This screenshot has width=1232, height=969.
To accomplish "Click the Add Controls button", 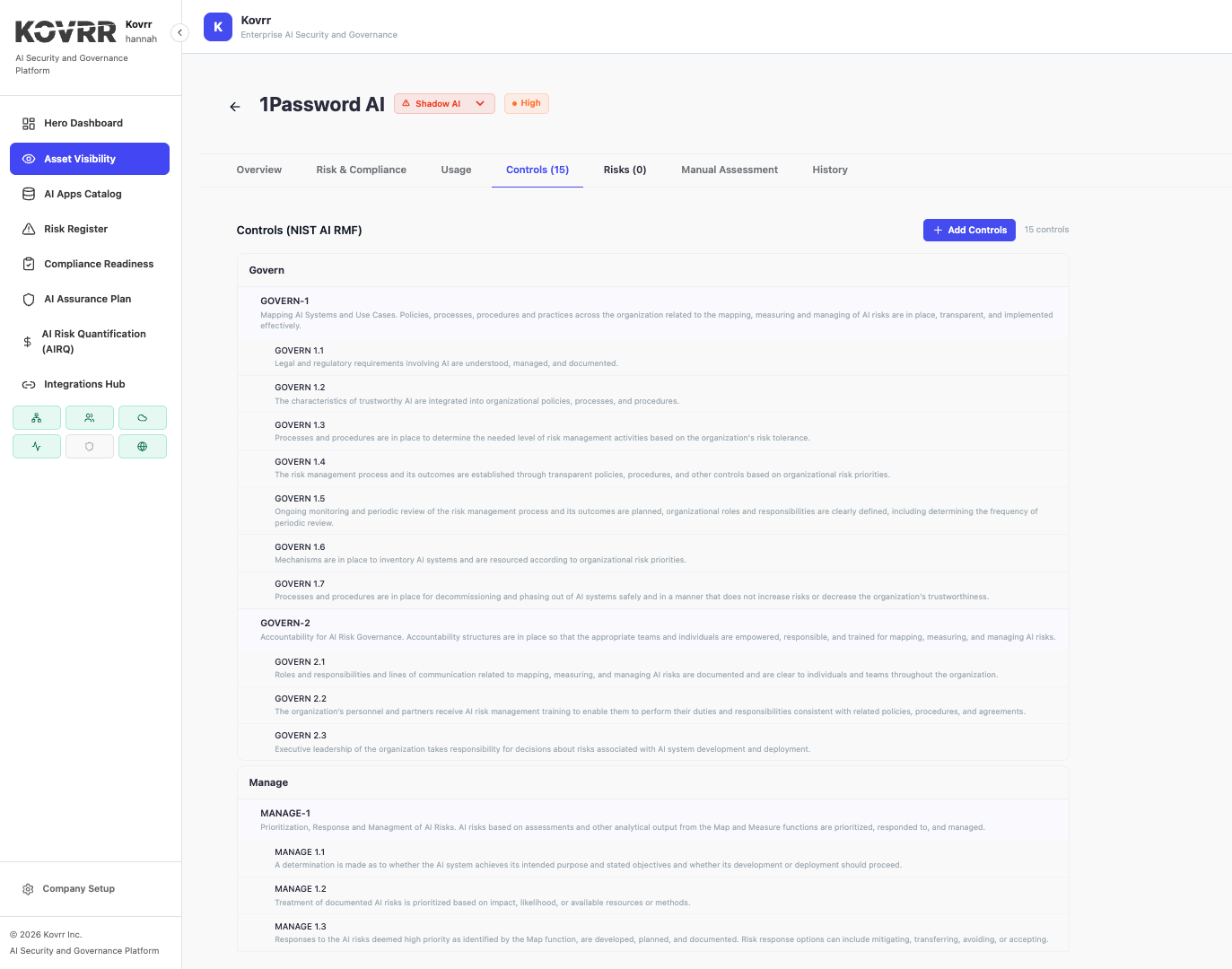I will coord(969,231).
